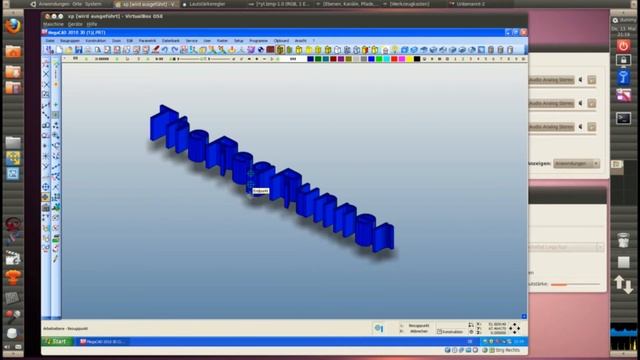This screenshot has width=640, height=360.
Task: Click the open folder icon in MegaCAD toolbar
Action: tap(69, 50)
